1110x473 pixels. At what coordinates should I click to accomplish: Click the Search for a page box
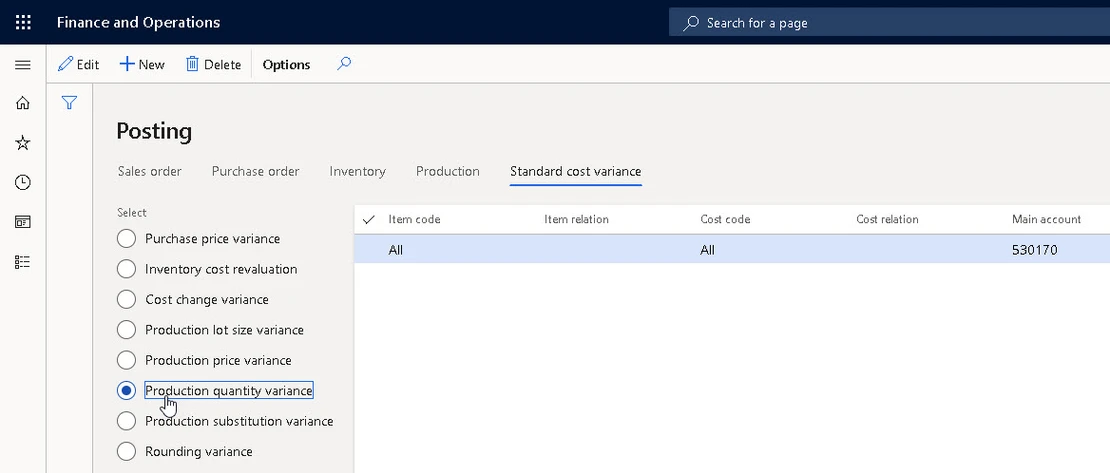(x=889, y=23)
